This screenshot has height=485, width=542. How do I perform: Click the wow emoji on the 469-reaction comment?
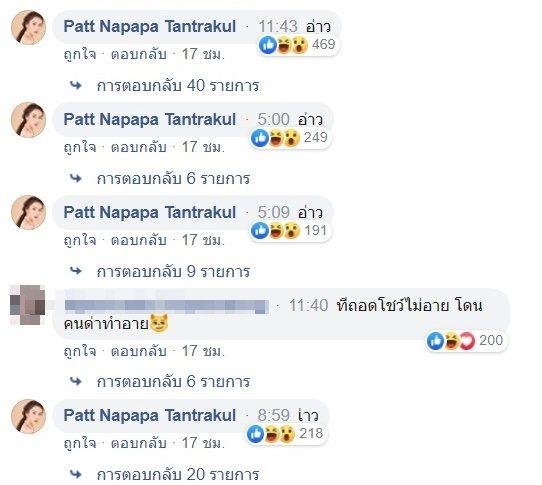pos(299,45)
